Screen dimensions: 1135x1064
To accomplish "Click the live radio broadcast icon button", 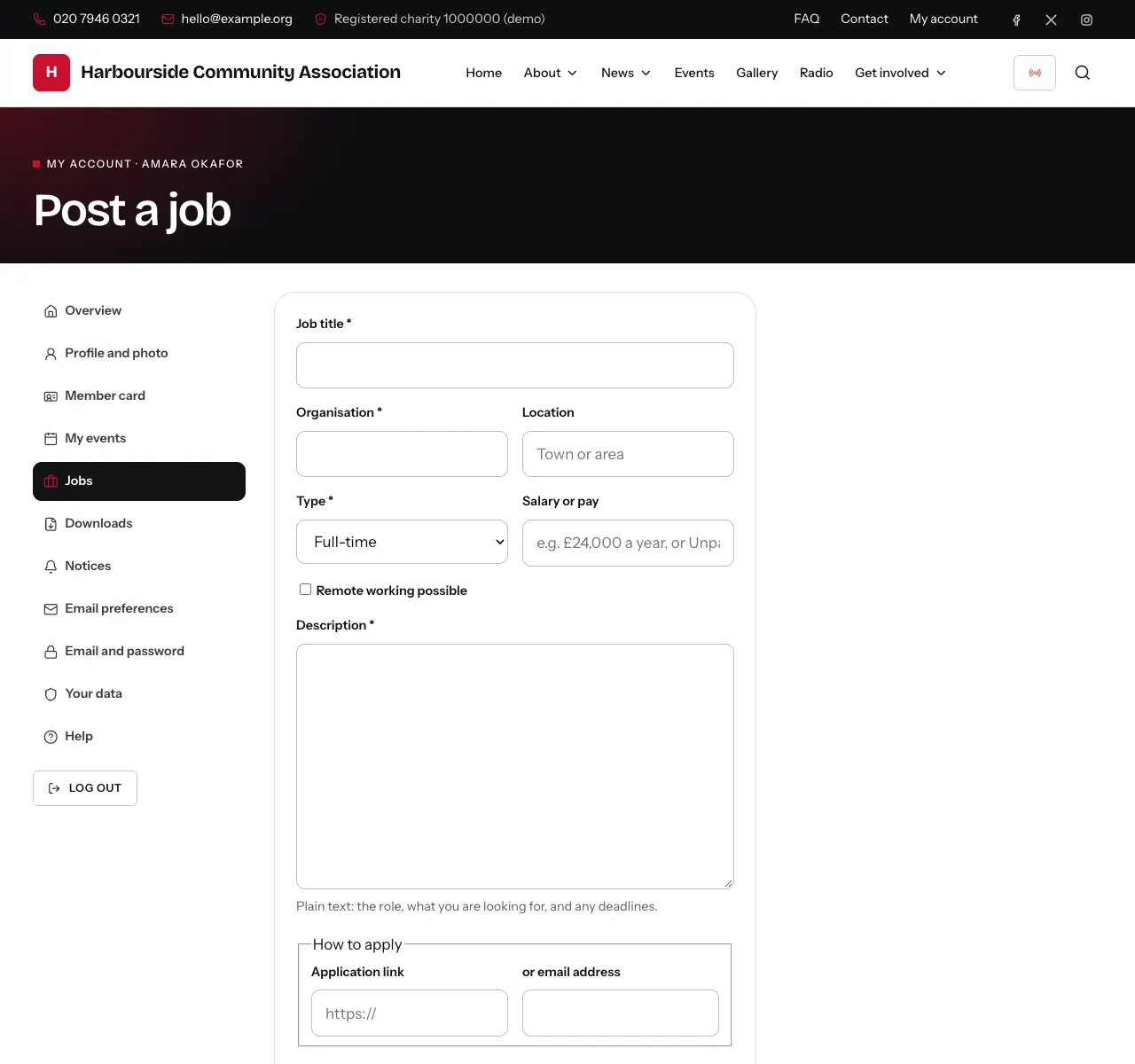I will pos(1035,73).
